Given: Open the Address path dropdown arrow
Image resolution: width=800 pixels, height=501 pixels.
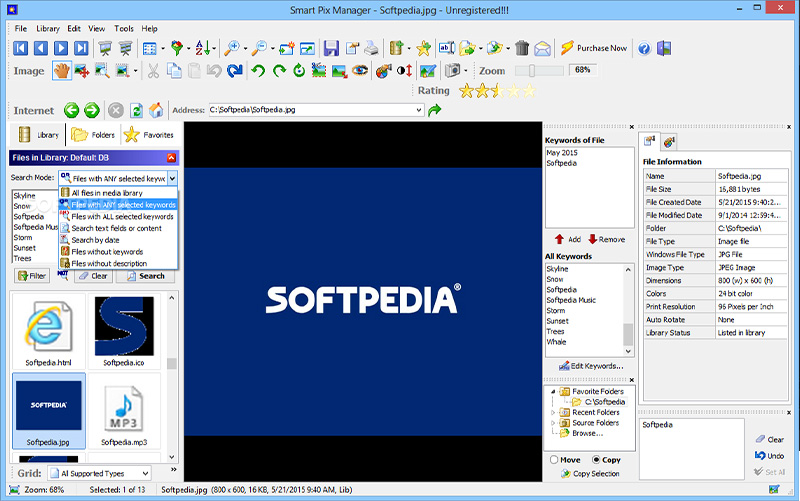Looking at the screenshot, I should click(x=419, y=110).
